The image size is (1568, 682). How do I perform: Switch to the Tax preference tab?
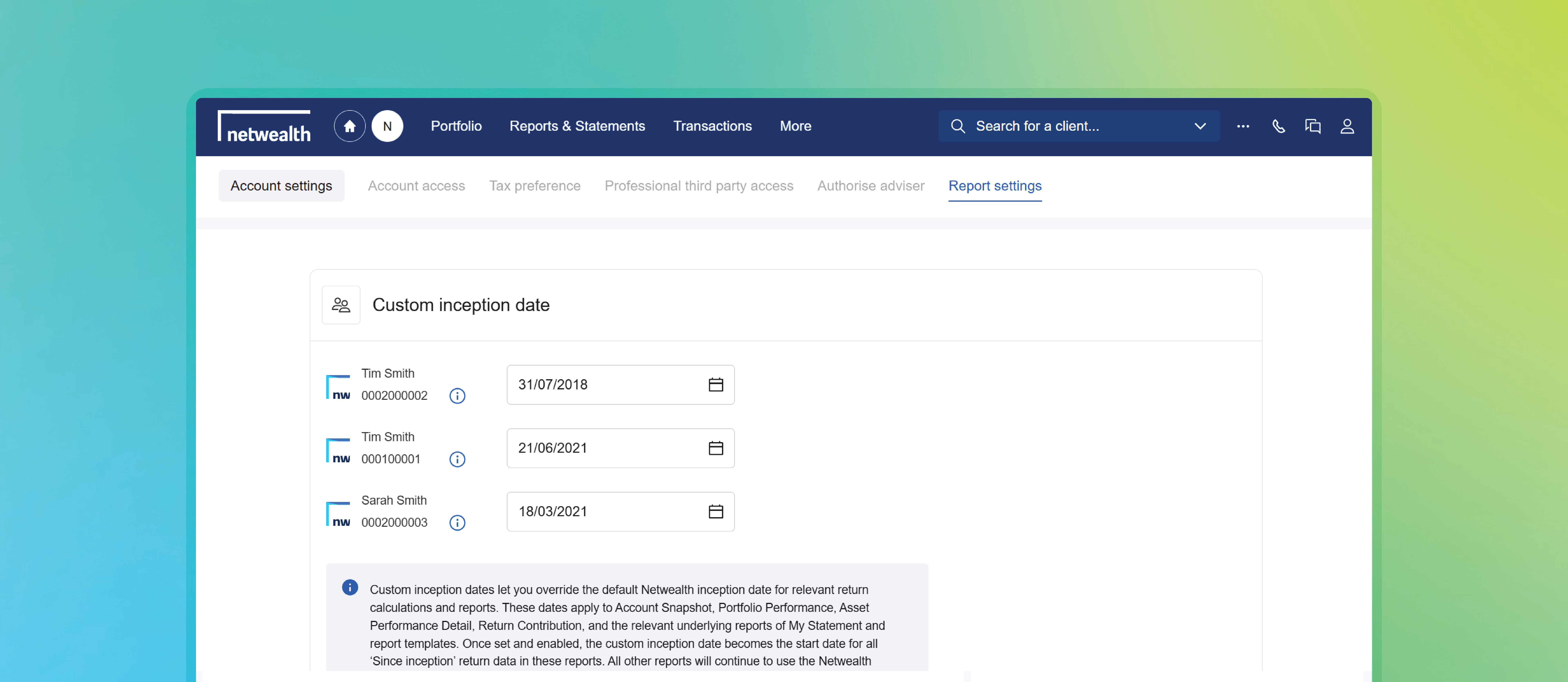click(534, 186)
